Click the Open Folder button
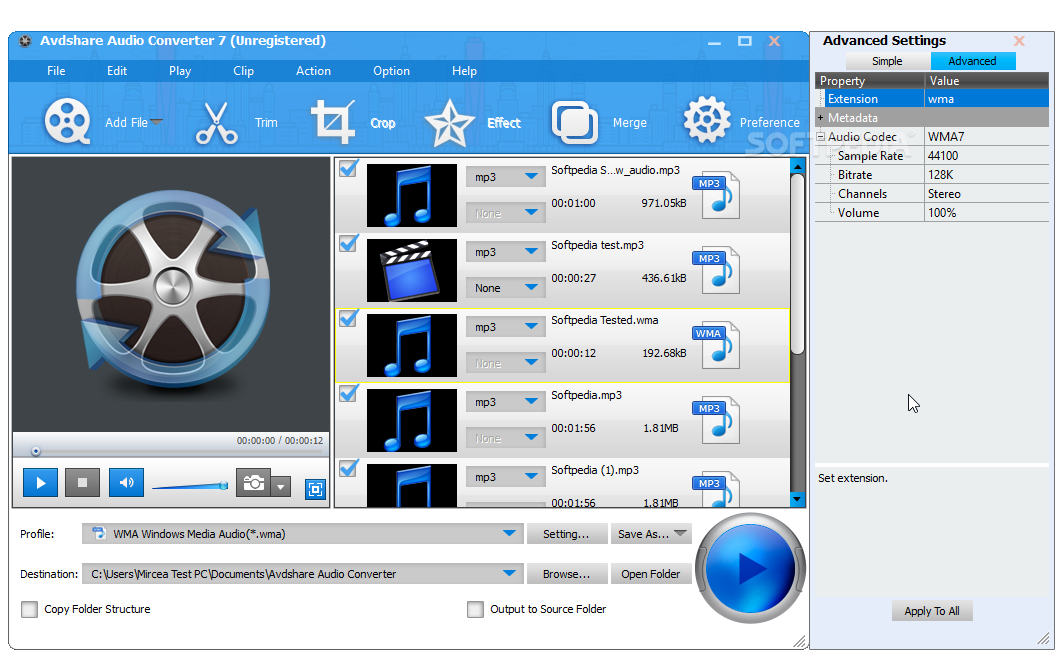1063x658 pixels. pyautogui.click(x=651, y=574)
